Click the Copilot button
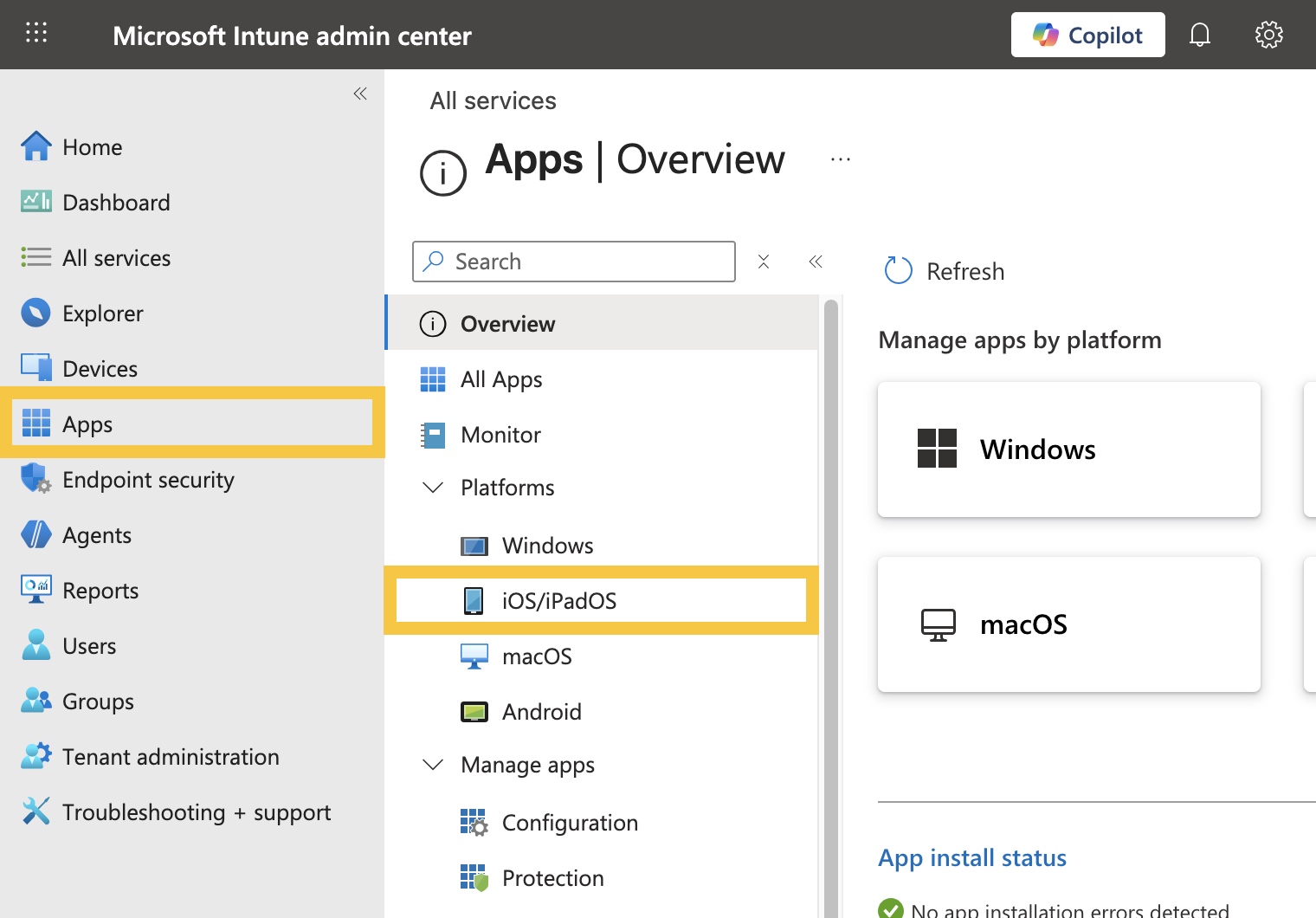Image resolution: width=1316 pixels, height=918 pixels. coord(1087,35)
